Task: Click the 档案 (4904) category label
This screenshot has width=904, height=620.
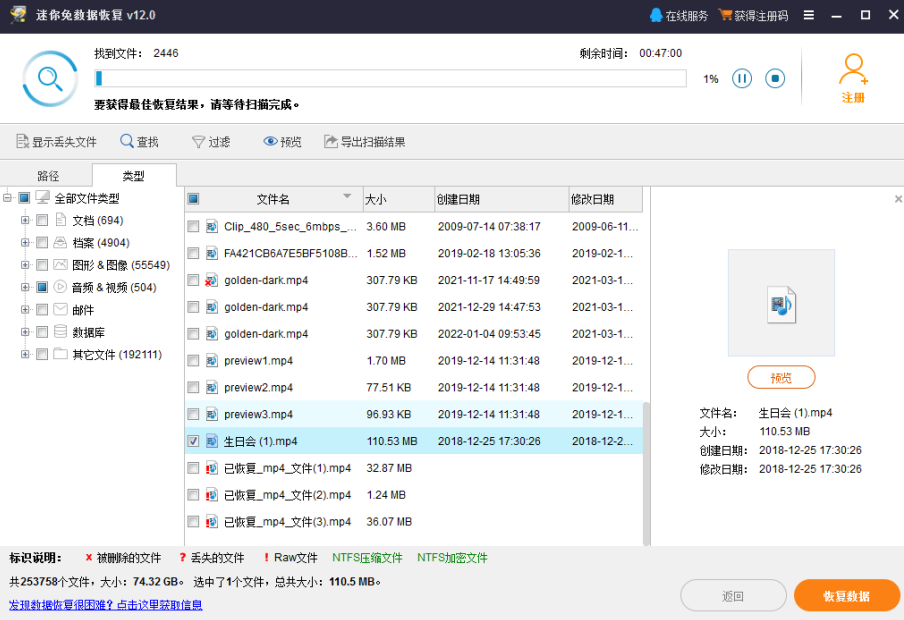Action: tap(101, 243)
